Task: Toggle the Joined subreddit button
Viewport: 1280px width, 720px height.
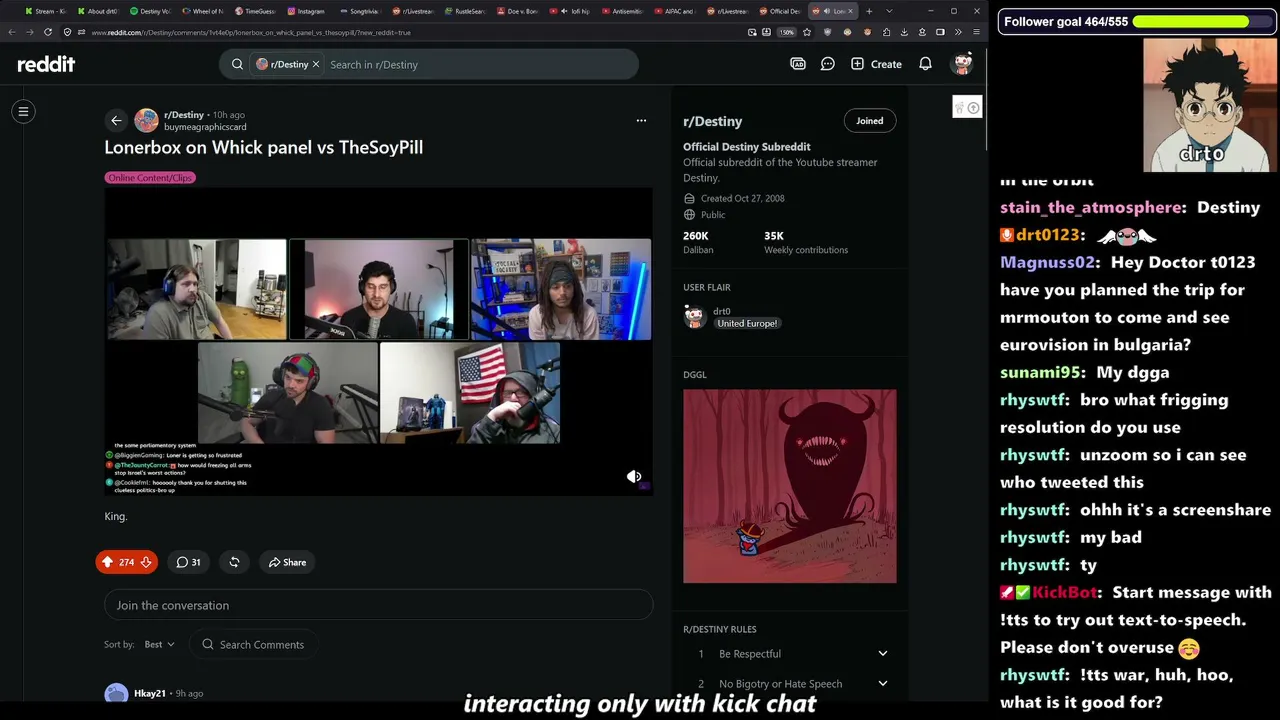Action: point(870,121)
